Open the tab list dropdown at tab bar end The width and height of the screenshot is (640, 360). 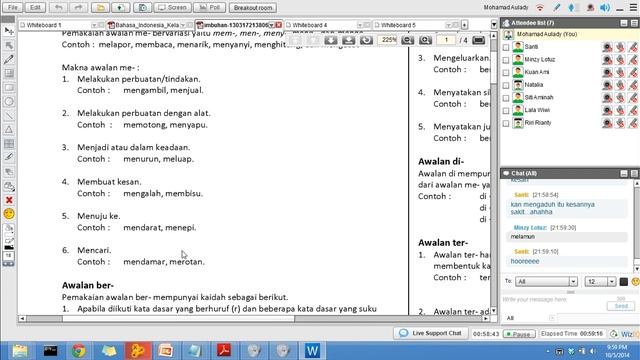[x=493, y=25]
